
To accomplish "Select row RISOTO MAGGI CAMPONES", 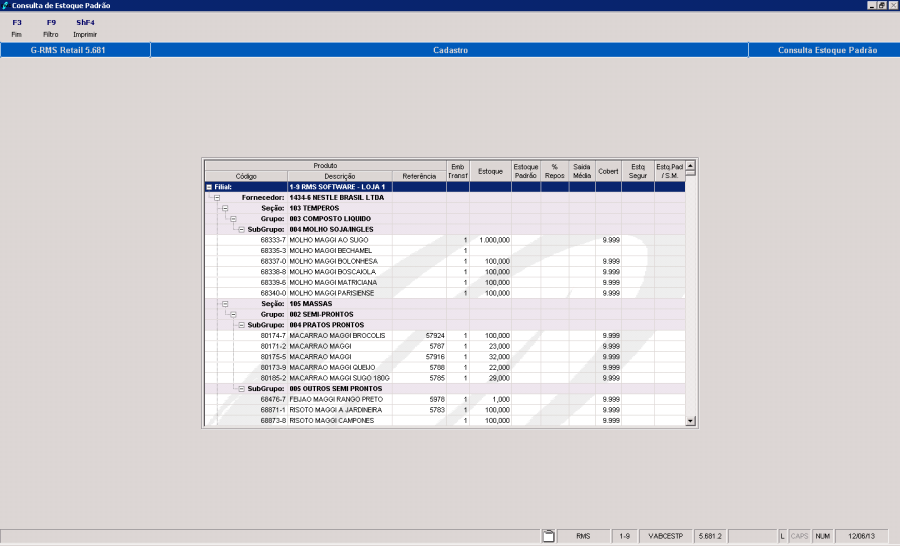I will tap(445, 421).
